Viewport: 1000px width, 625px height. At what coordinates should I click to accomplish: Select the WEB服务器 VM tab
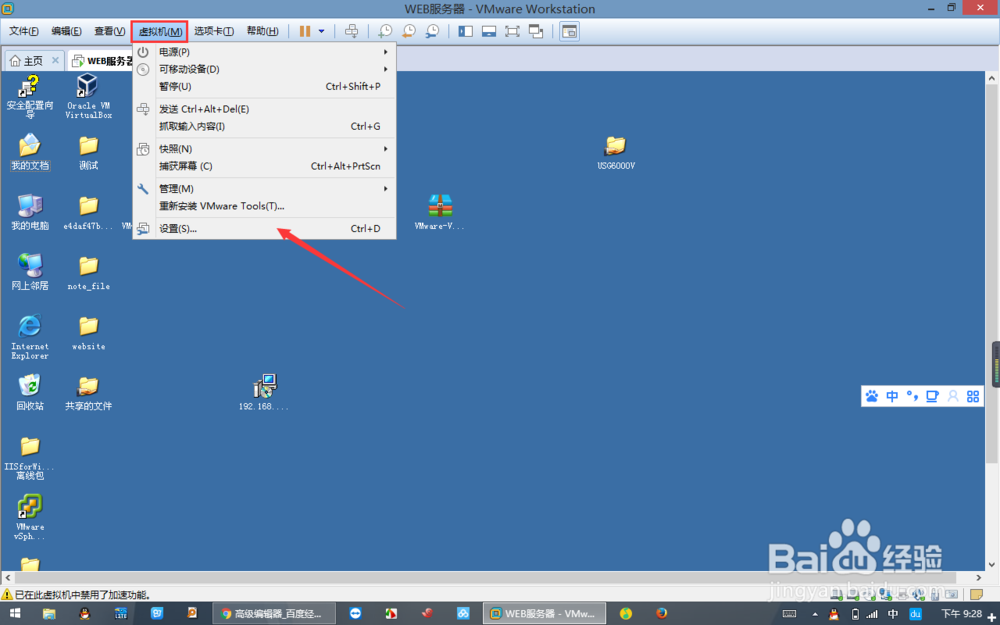click(102, 61)
